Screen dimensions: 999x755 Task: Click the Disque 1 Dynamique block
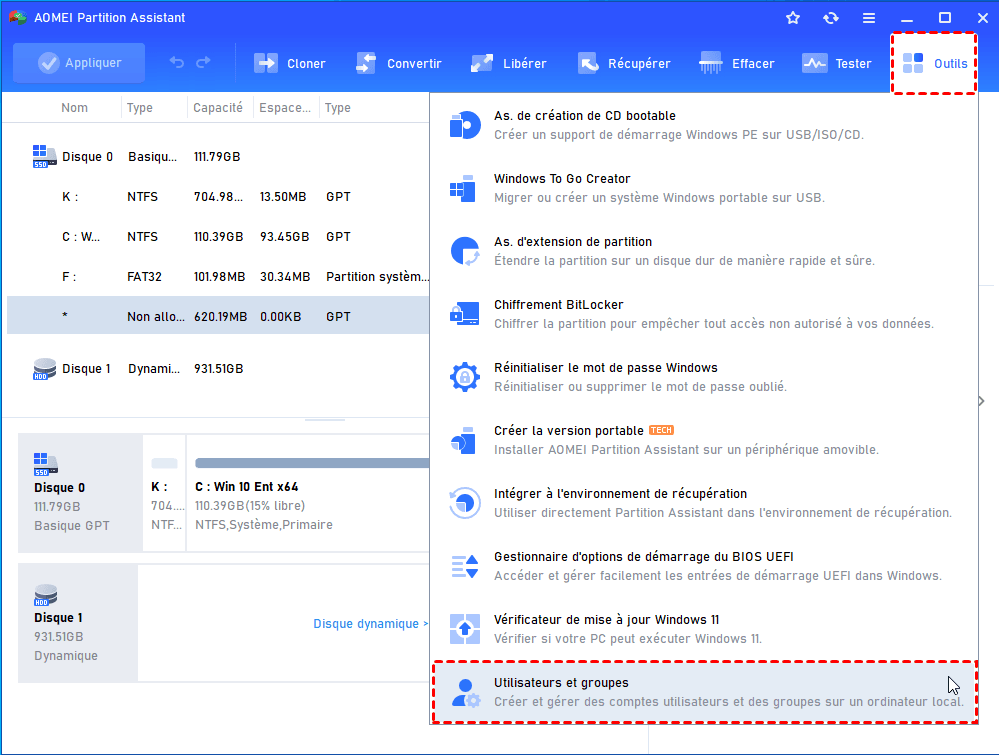point(77,623)
